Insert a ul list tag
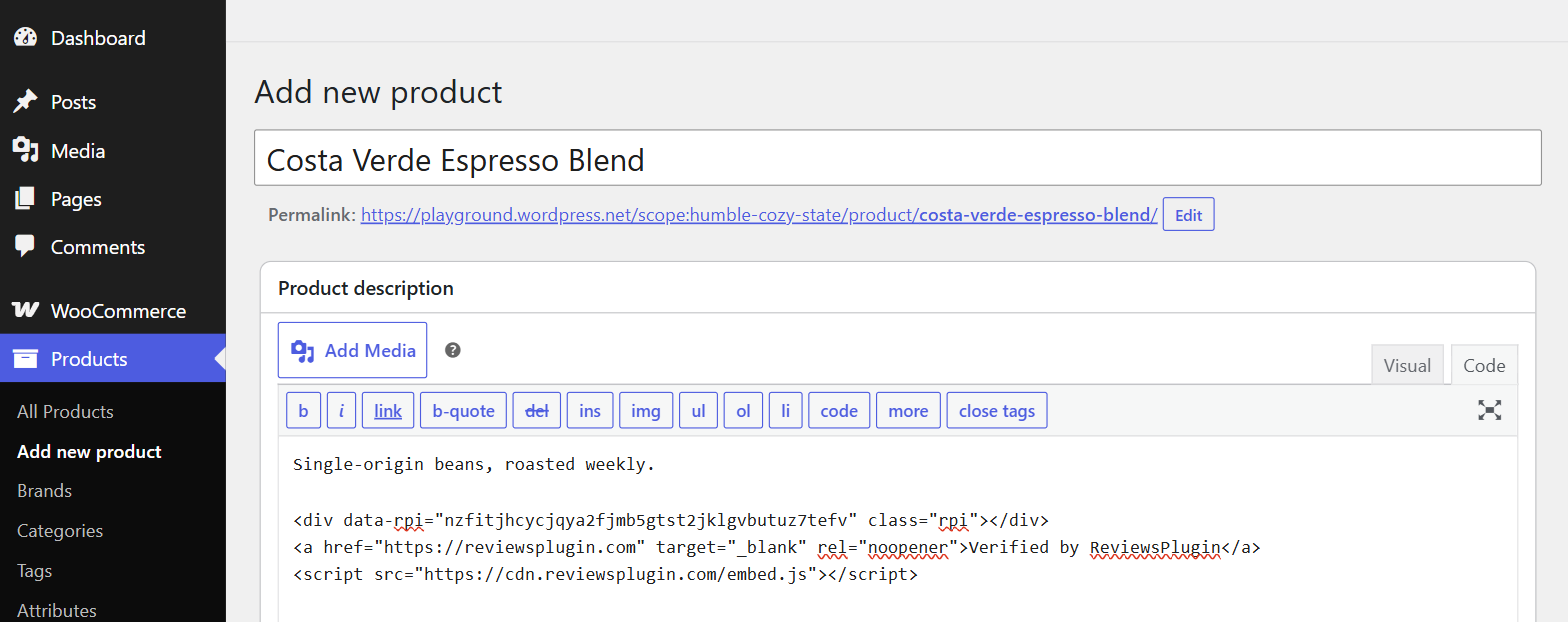1568x622 pixels. [699, 410]
